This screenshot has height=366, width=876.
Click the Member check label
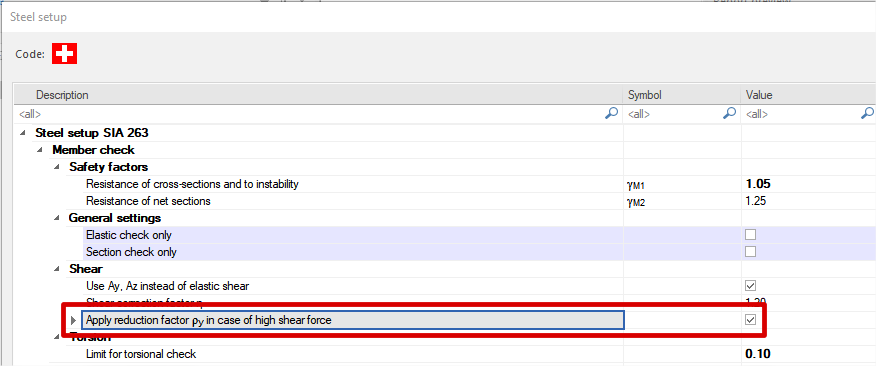93,150
